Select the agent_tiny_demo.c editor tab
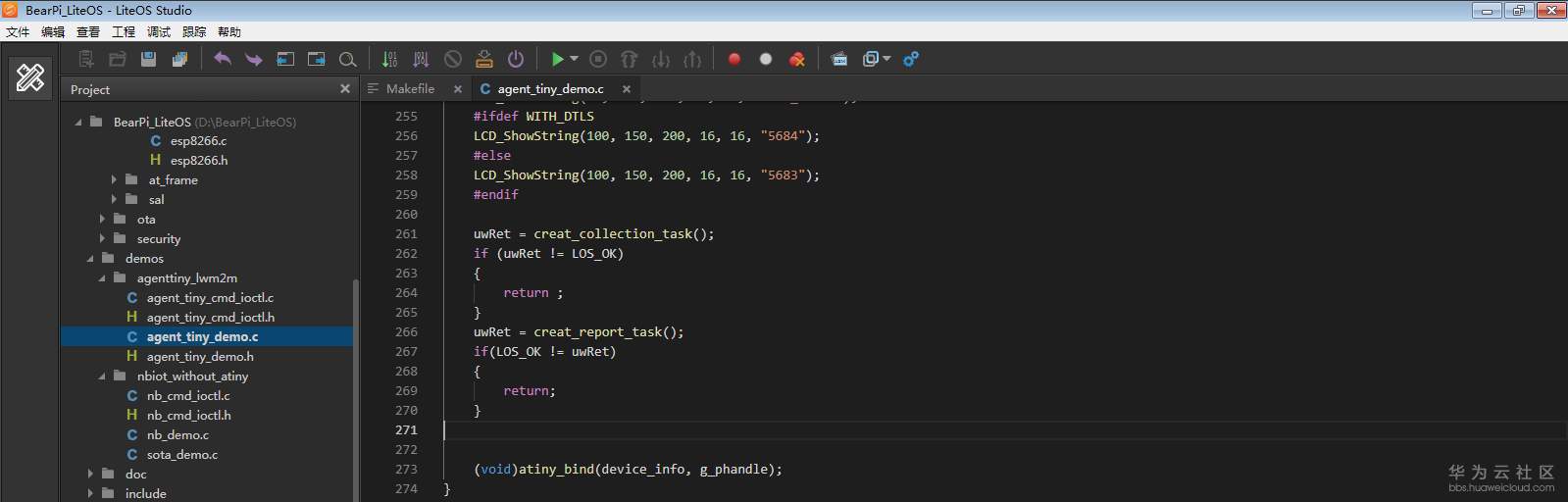The height and width of the screenshot is (502, 1568). 550,88
